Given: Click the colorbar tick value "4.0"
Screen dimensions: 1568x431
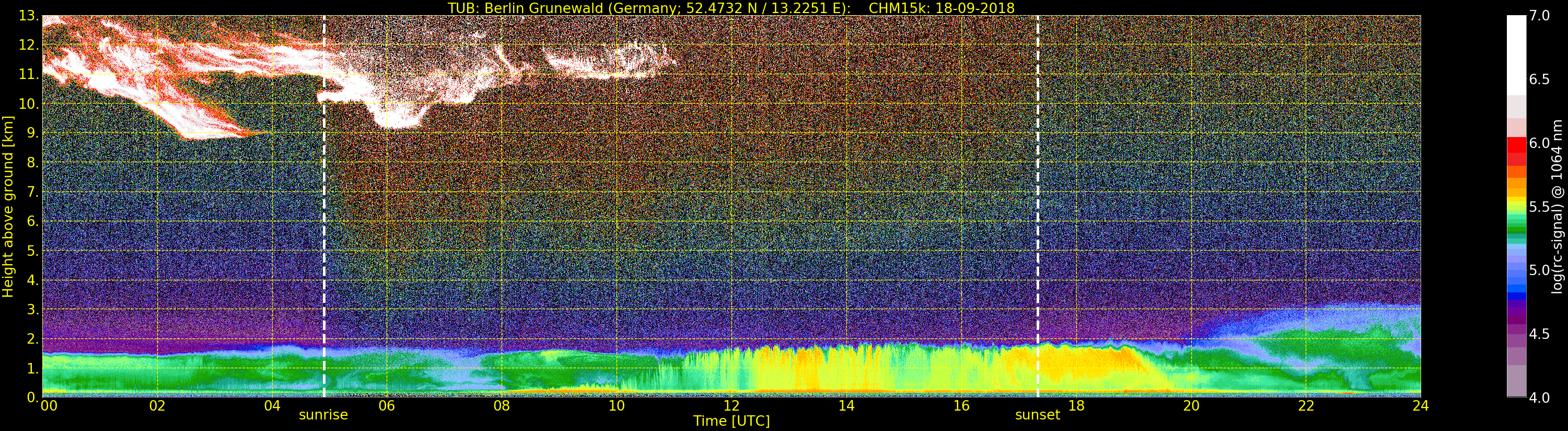Looking at the screenshot, I should [x=1539, y=398].
